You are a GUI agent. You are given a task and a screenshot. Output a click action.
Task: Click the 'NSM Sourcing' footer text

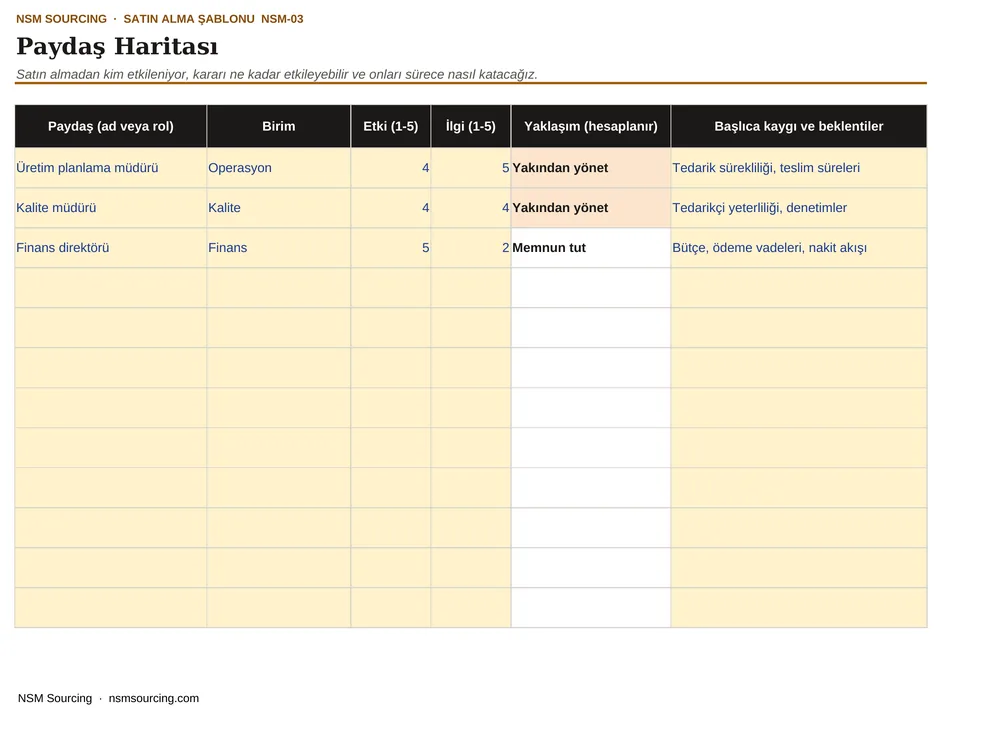(x=55, y=698)
